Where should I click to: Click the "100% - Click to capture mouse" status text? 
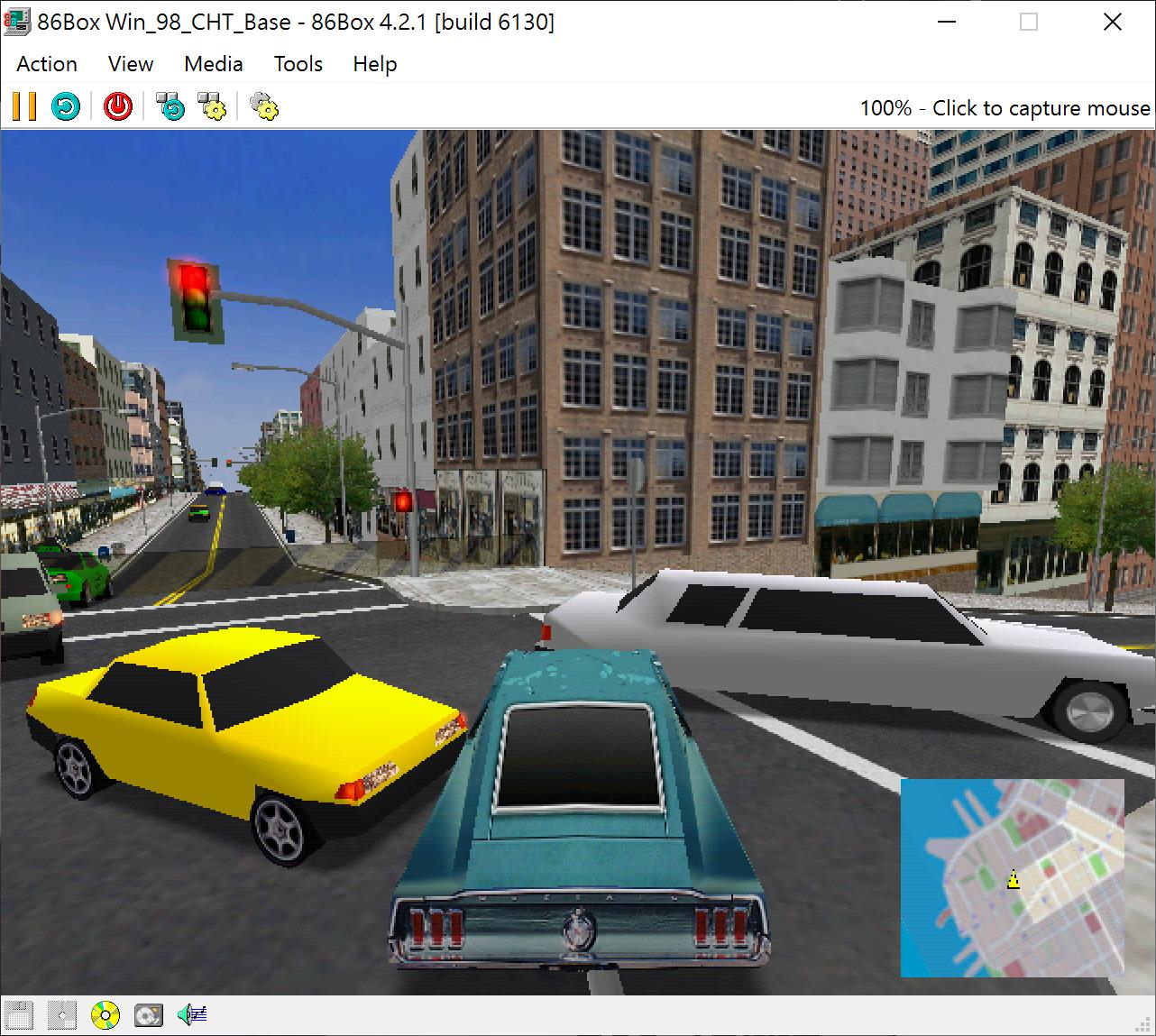[1005, 108]
